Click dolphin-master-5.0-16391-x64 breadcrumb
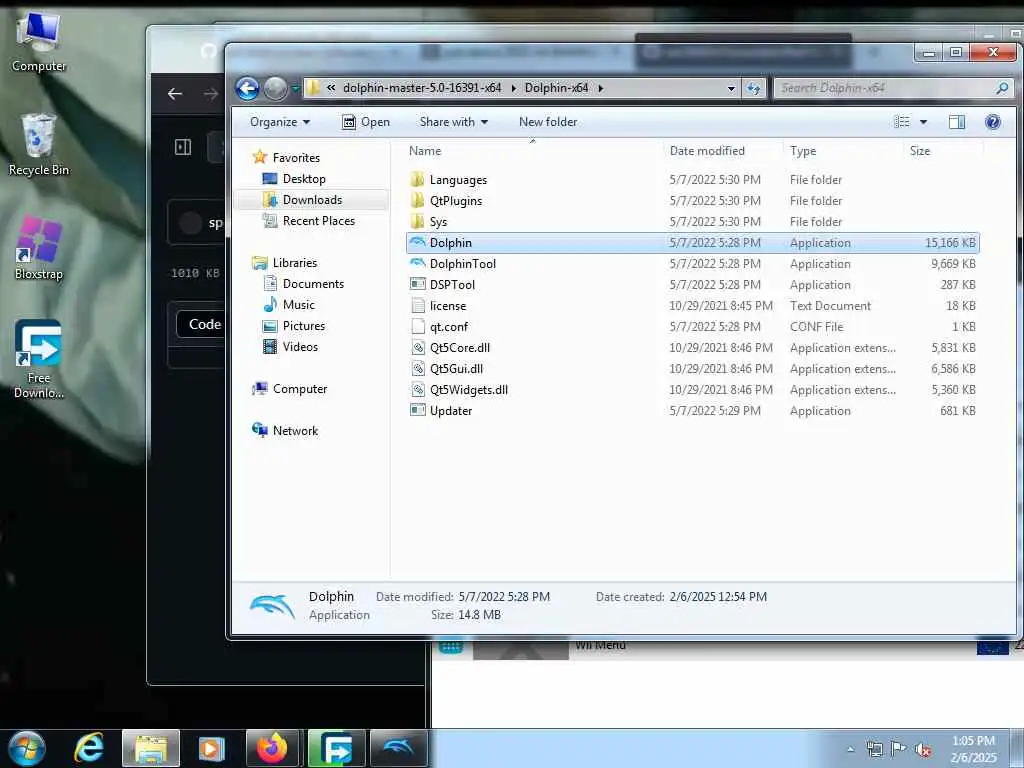 click(x=422, y=88)
